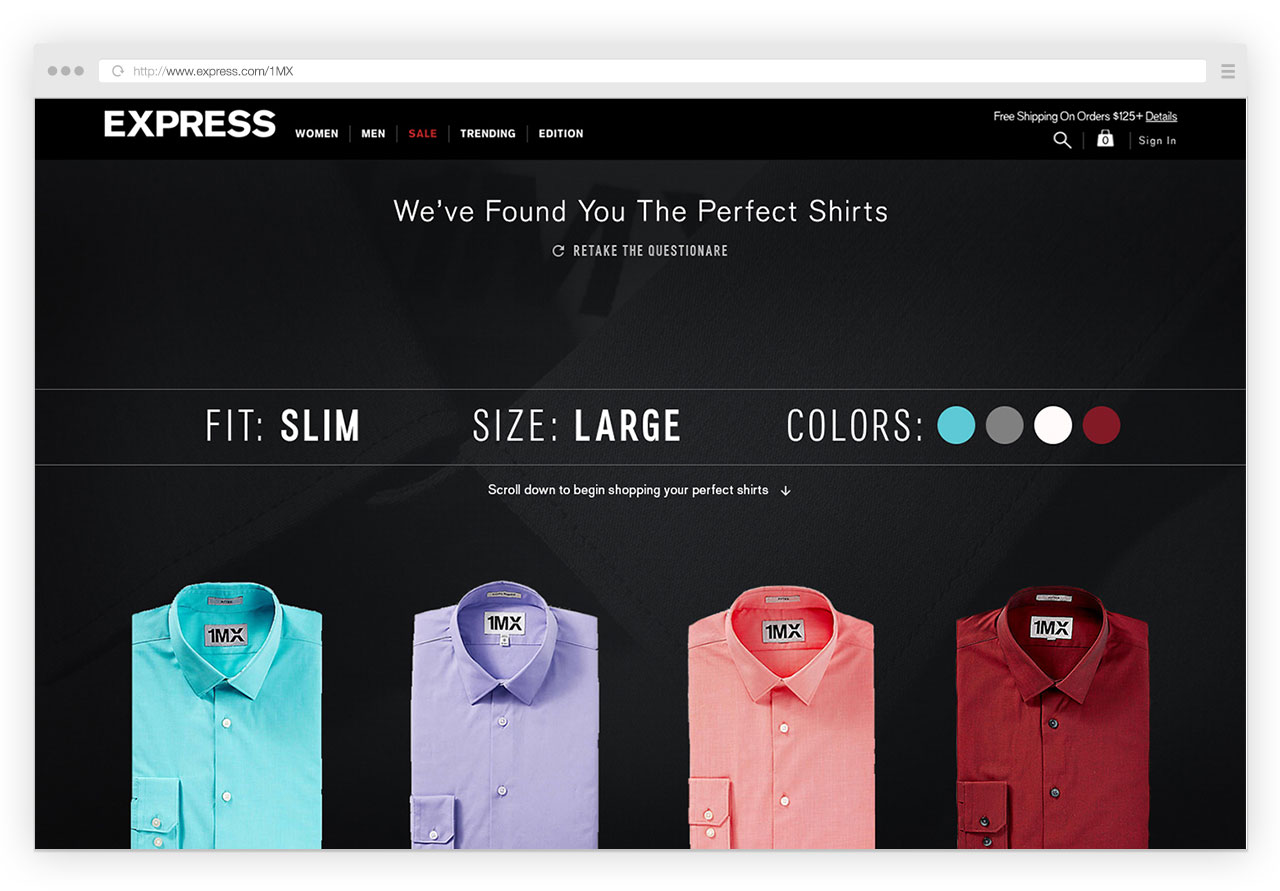Viewport: 1280px width, 891px height.
Task: Open the search magnifier icon
Action: click(1062, 140)
